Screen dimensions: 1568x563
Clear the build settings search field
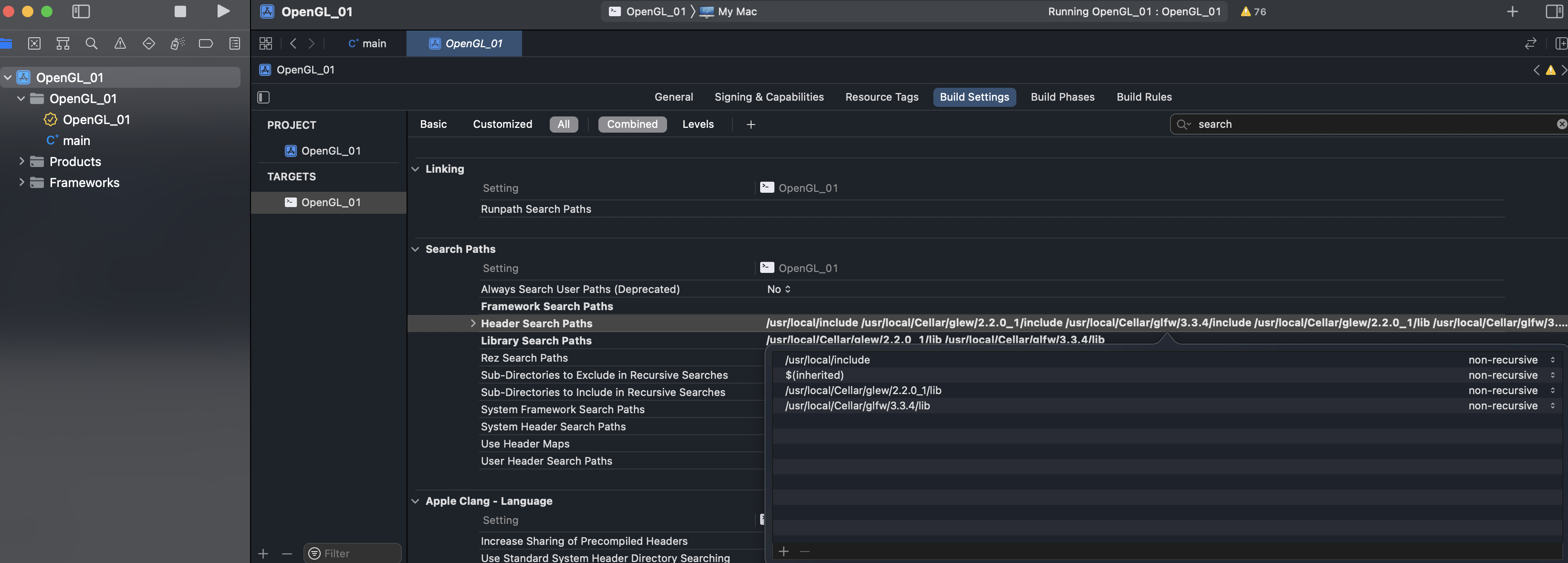pos(1561,124)
